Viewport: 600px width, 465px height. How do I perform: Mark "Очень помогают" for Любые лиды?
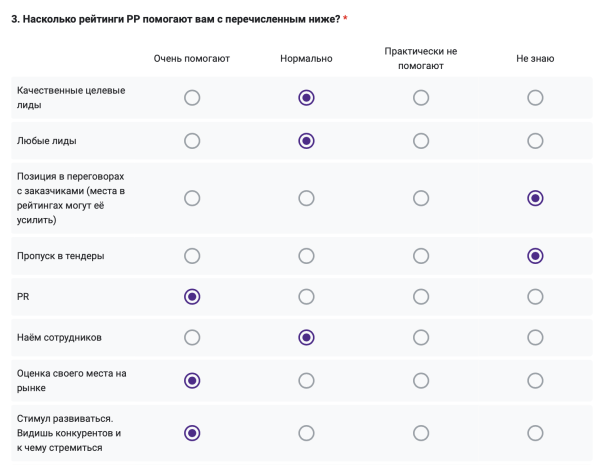coord(192,140)
